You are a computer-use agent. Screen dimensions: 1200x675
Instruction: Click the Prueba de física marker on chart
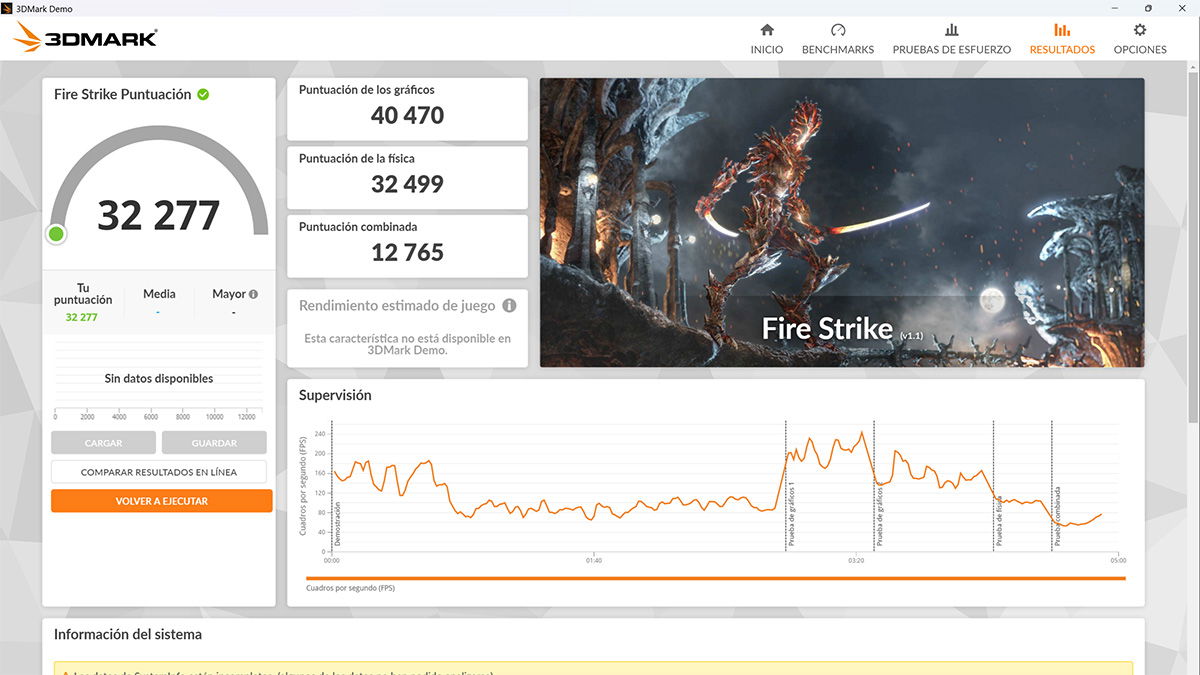tap(998, 520)
